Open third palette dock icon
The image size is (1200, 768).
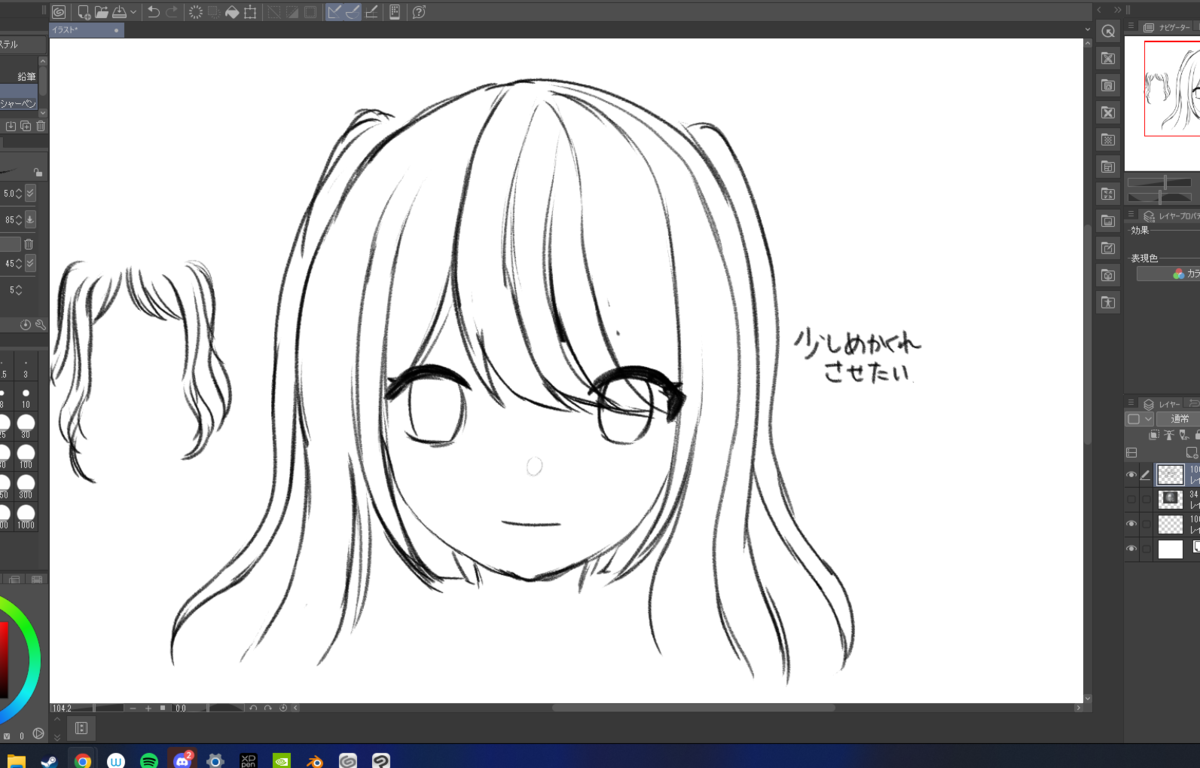[x=1108, y=85]
